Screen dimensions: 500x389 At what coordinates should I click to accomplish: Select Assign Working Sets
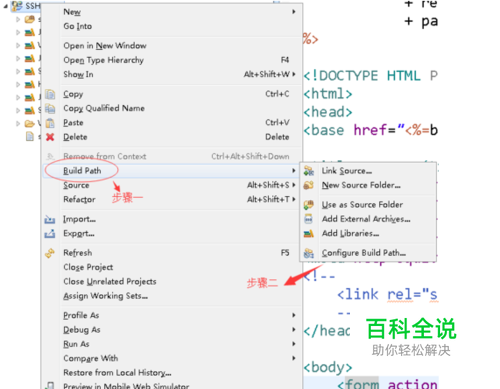pyautogui.click(x=105, y=296)
